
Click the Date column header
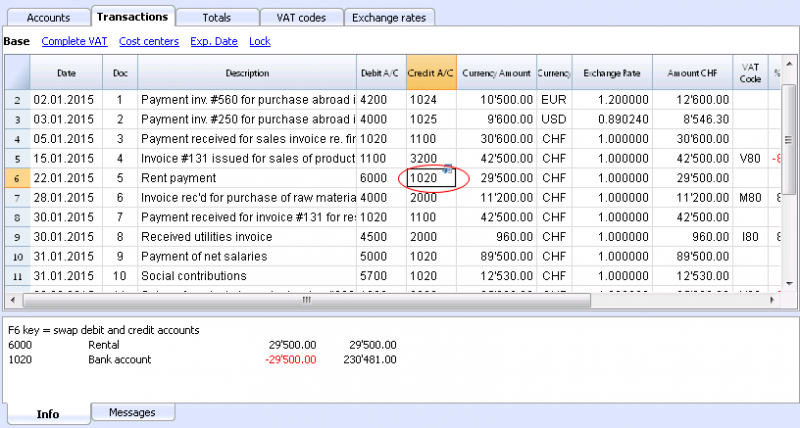click(x=66, y=73)
